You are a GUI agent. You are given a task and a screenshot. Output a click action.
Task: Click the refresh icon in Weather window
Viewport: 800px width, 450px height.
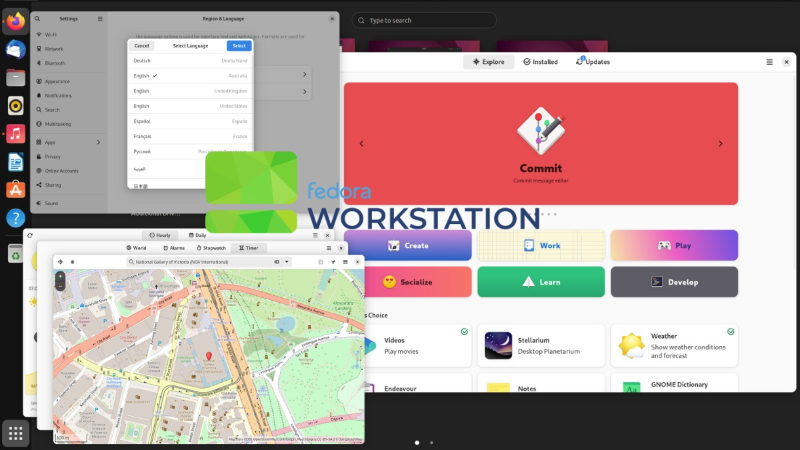click(x=30, y=235)
